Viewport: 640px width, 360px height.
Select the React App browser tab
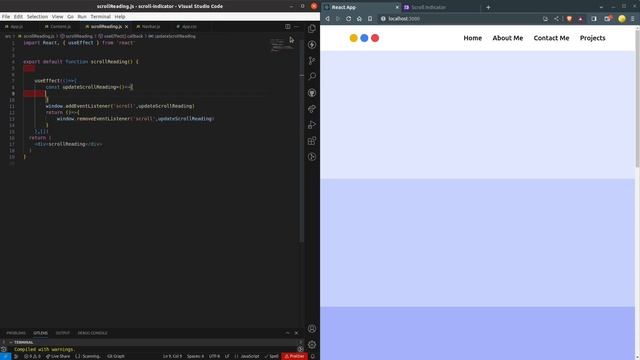pyautogui.click(x=361, y=7)
